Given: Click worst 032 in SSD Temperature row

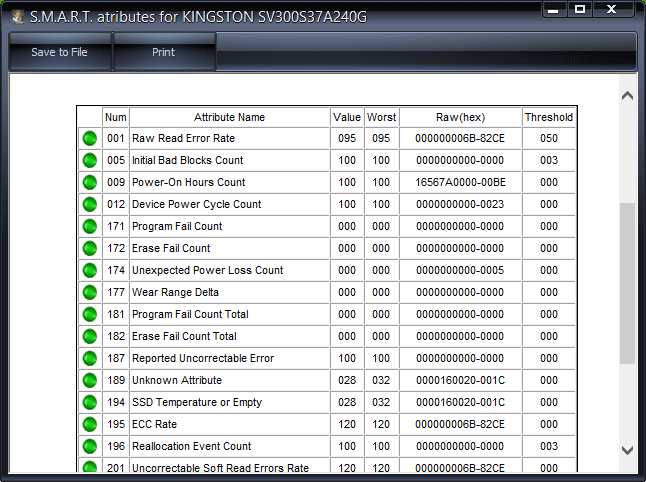Looking at the screenshot, I should tap(381, 402).
